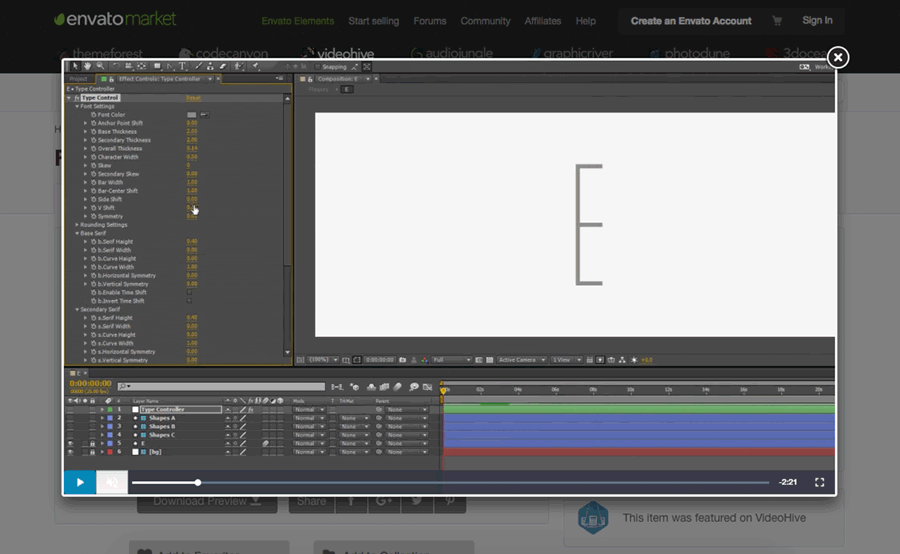Image resolution: width=900 pixels, height=554 pixels.
Task: Expand the Rounding Settings group
Action: [77, 225]
